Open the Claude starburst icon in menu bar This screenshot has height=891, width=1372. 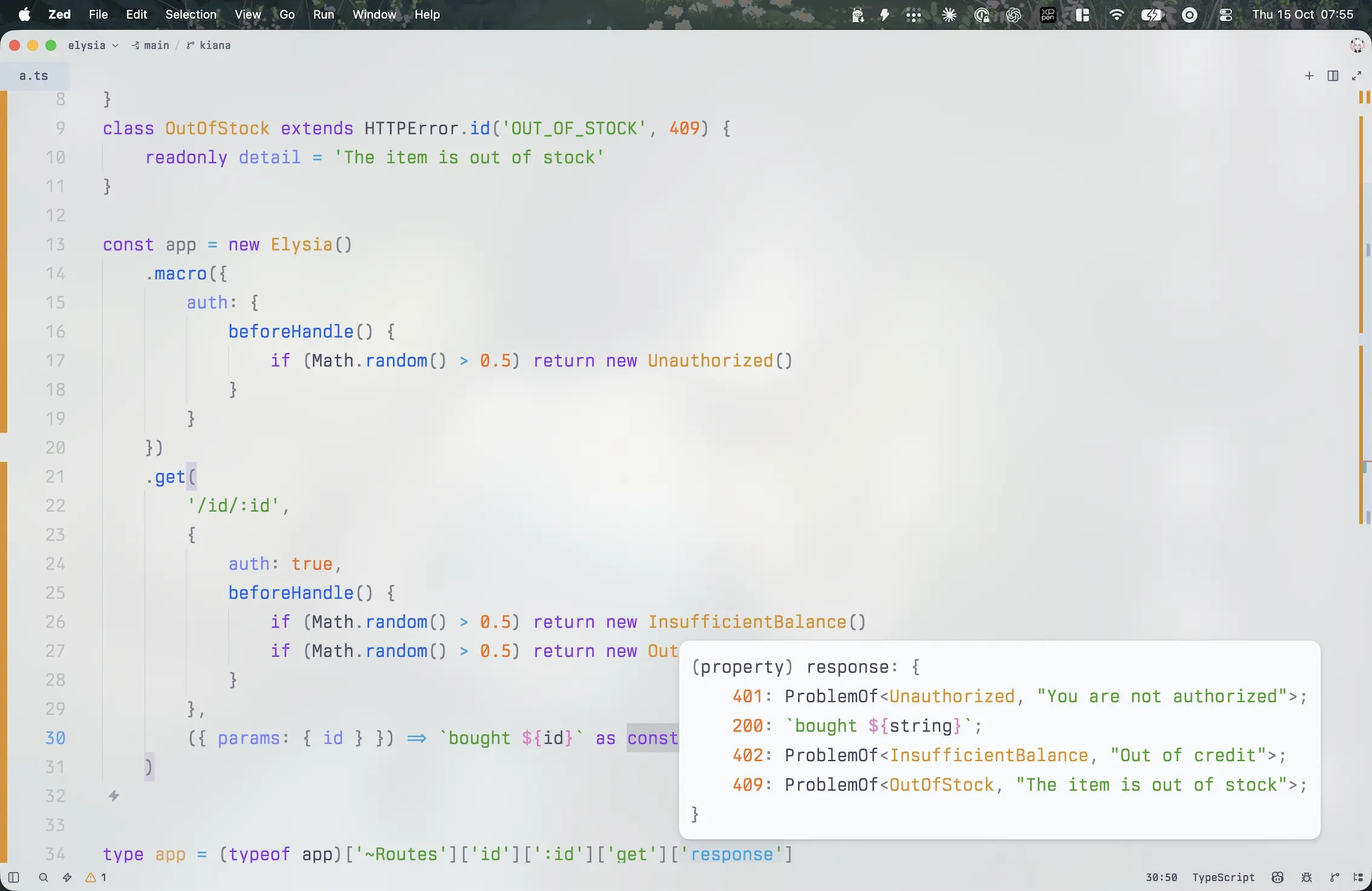[949, 15]
